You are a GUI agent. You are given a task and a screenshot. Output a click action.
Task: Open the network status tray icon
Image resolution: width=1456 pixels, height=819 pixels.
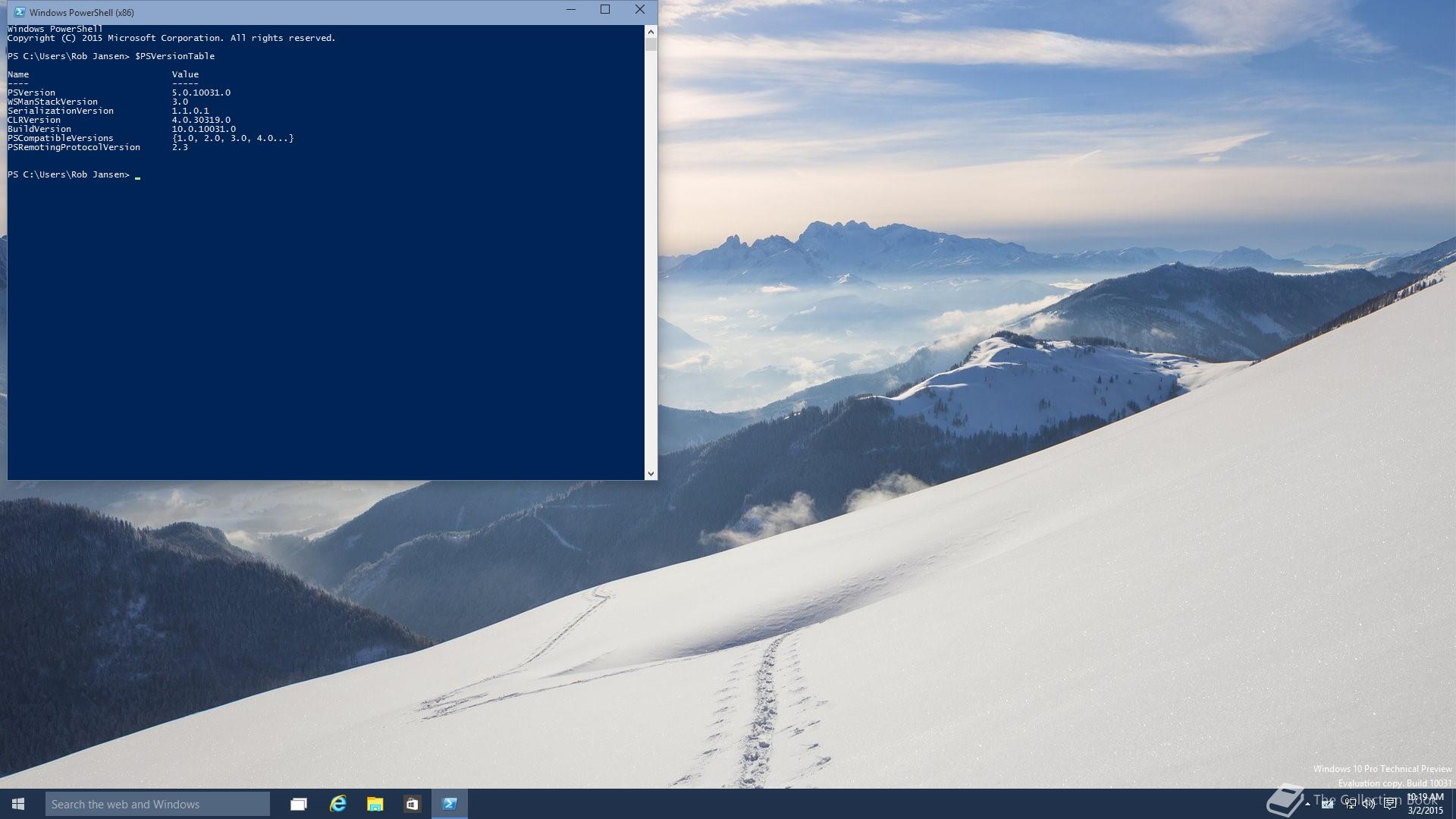[1351, 804]
